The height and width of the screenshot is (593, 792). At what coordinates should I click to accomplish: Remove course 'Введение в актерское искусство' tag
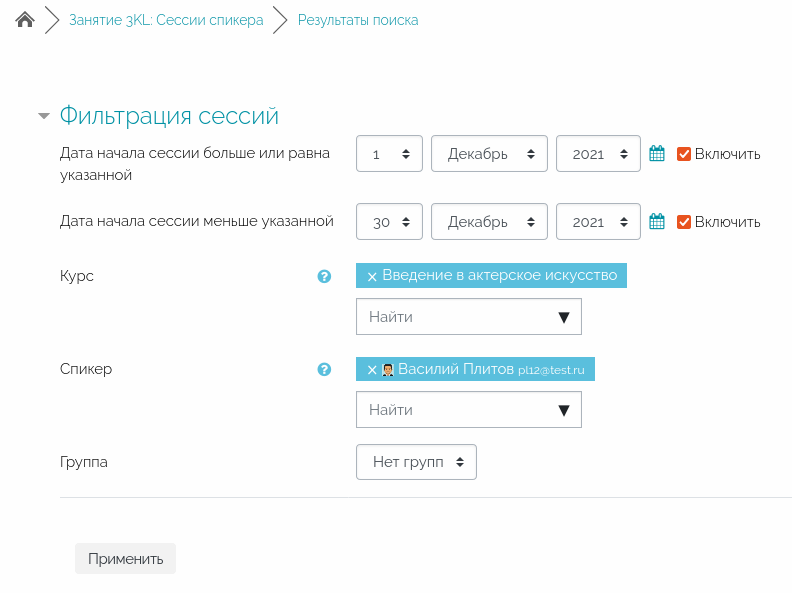click(372, 276)
